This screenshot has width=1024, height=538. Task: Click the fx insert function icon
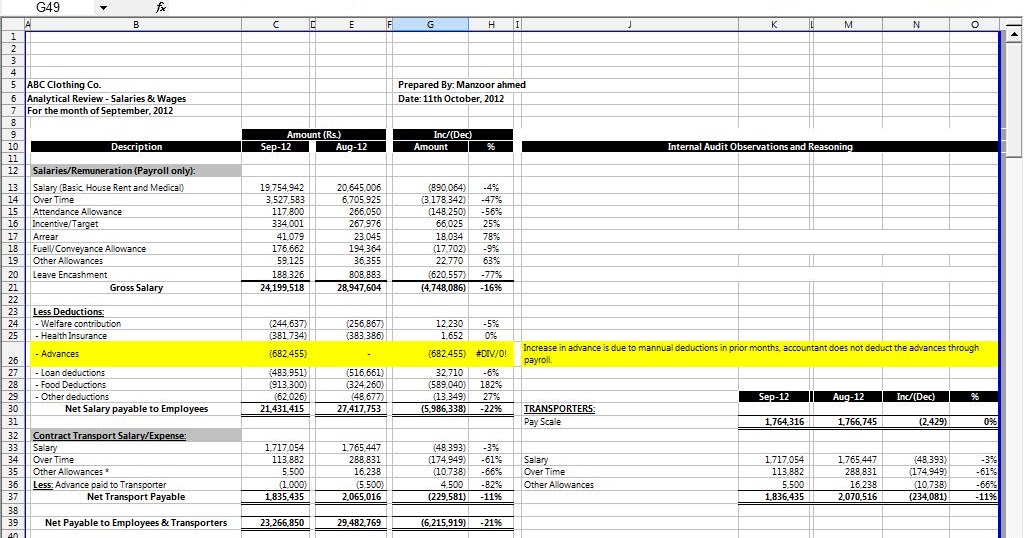tap(161, 8)
